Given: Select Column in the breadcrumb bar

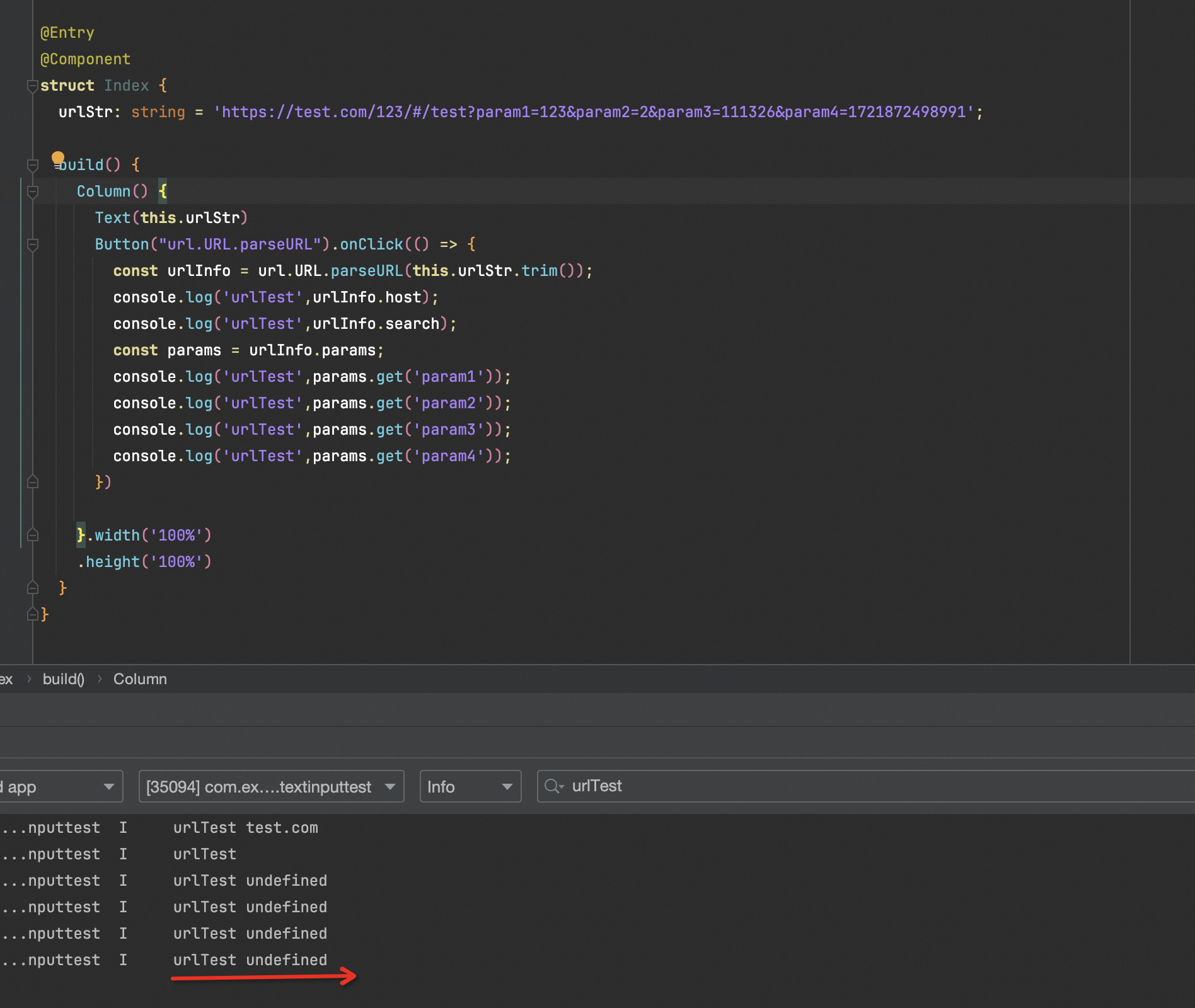Looking at the screenshot, I should [140, 679].
